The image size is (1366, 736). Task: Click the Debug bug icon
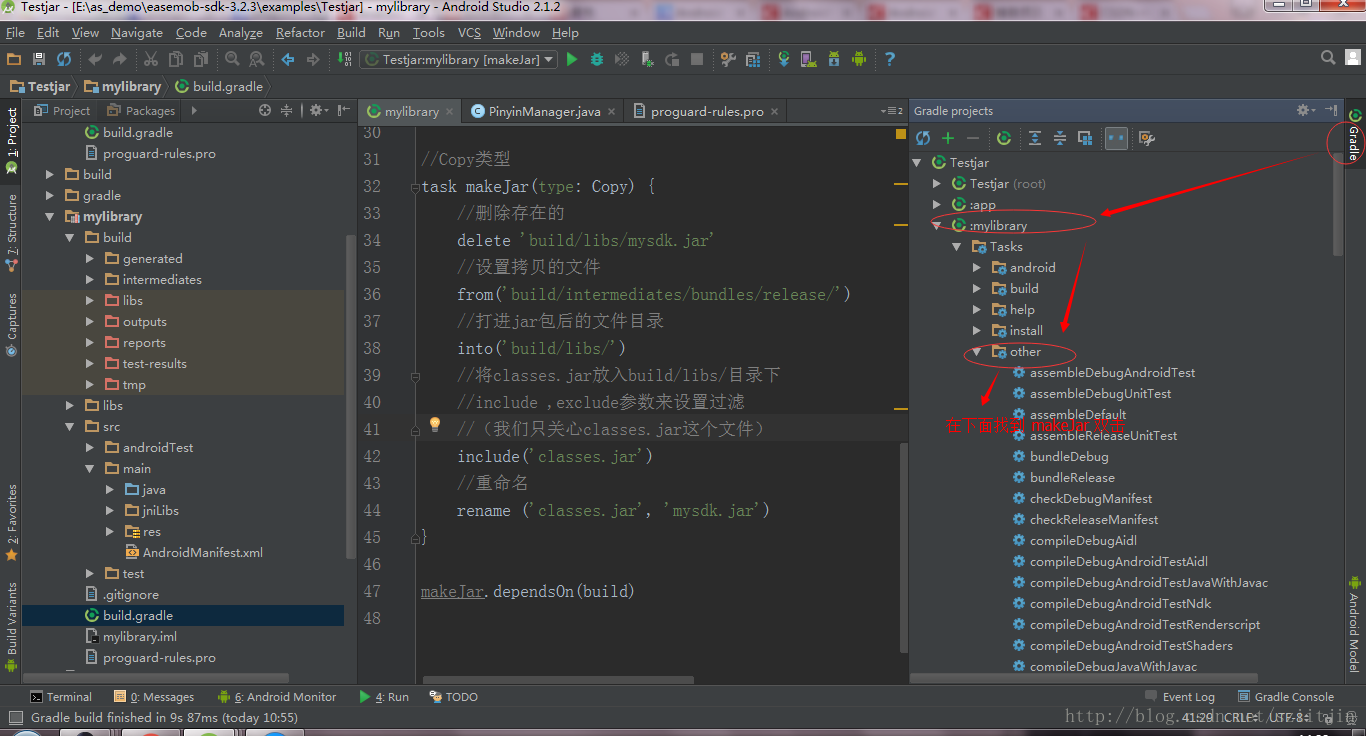pyautogui.click(x=597, y=60)
